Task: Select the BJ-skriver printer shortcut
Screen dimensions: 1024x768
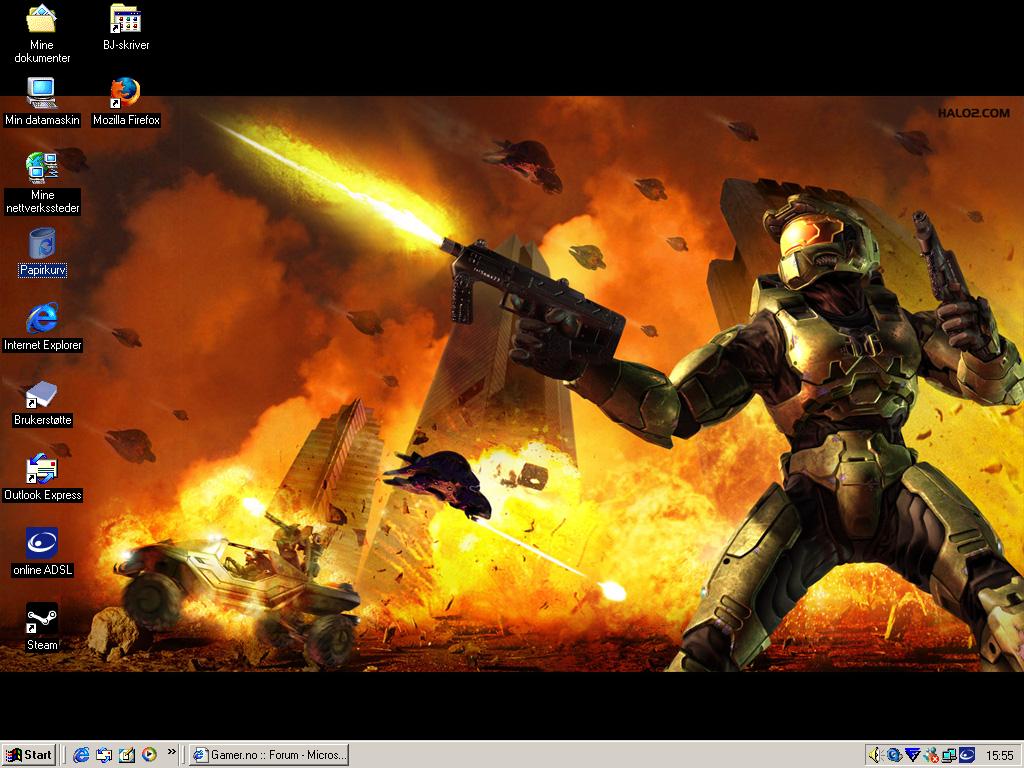Action: 126,27
